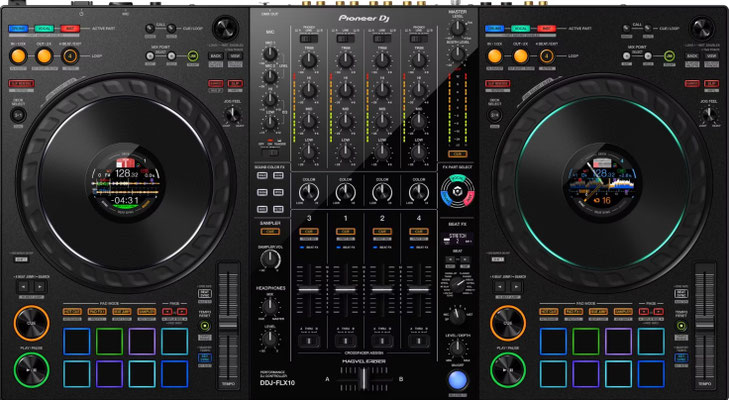729x400 pixels.
Task: Toggle green VOCAL part on right deck
Action: pos(520,29)
